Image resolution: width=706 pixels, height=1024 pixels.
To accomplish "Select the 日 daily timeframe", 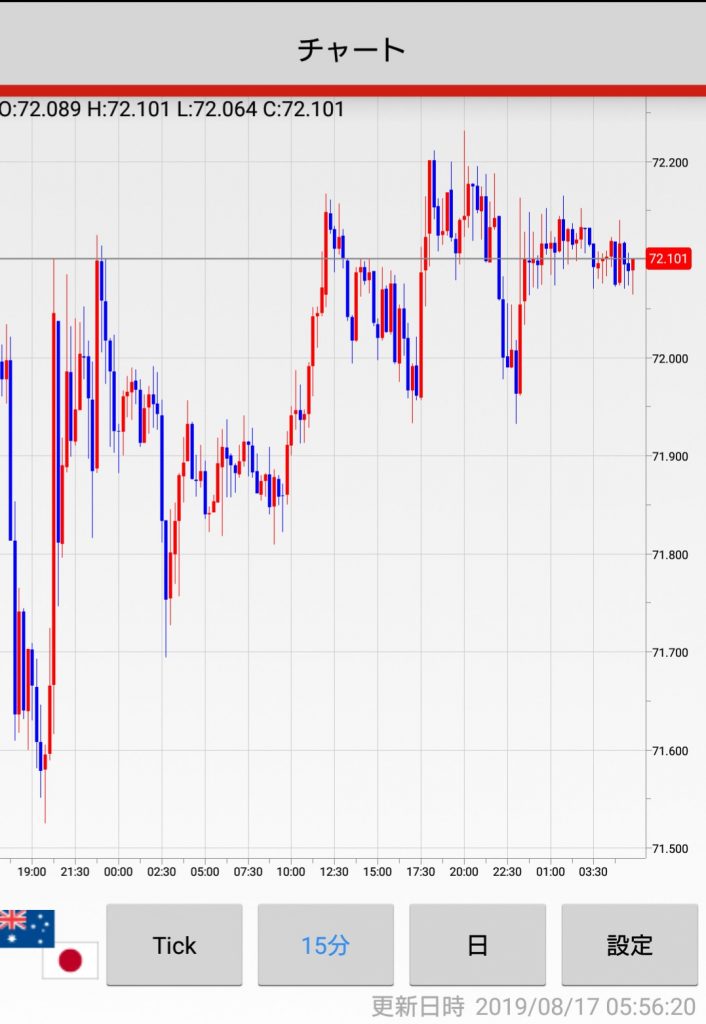I will tap(477, 945).
